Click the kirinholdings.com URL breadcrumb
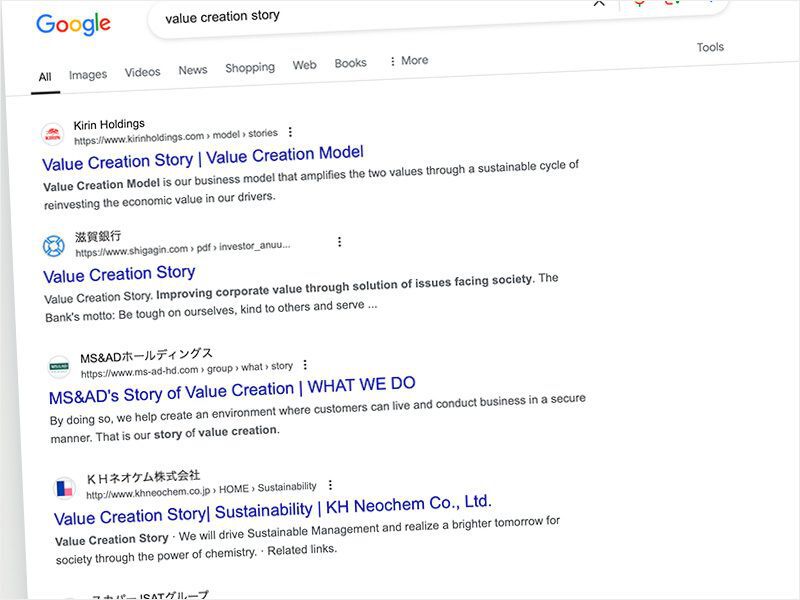Screen dimensions: 800x600 pos(176,136)
